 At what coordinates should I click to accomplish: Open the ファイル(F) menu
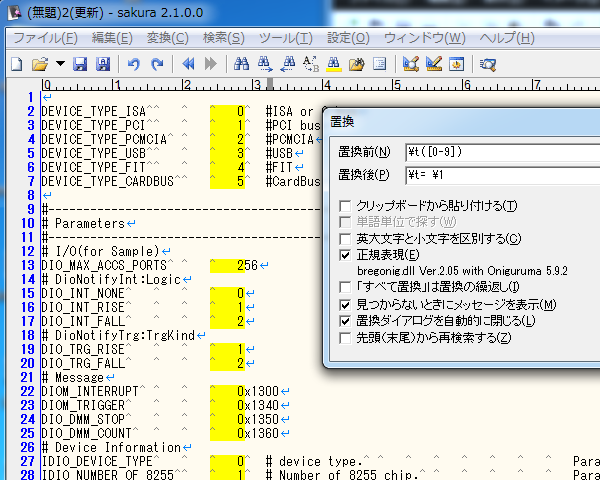(x=46, y=38)
